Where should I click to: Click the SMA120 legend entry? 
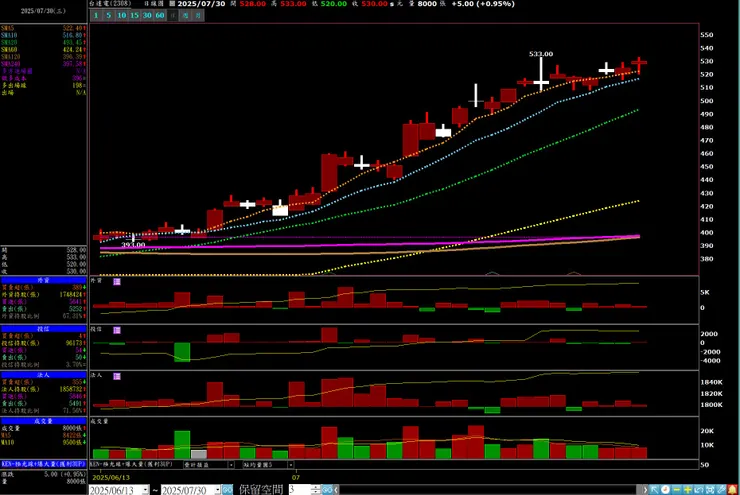[x=43, y=57]
